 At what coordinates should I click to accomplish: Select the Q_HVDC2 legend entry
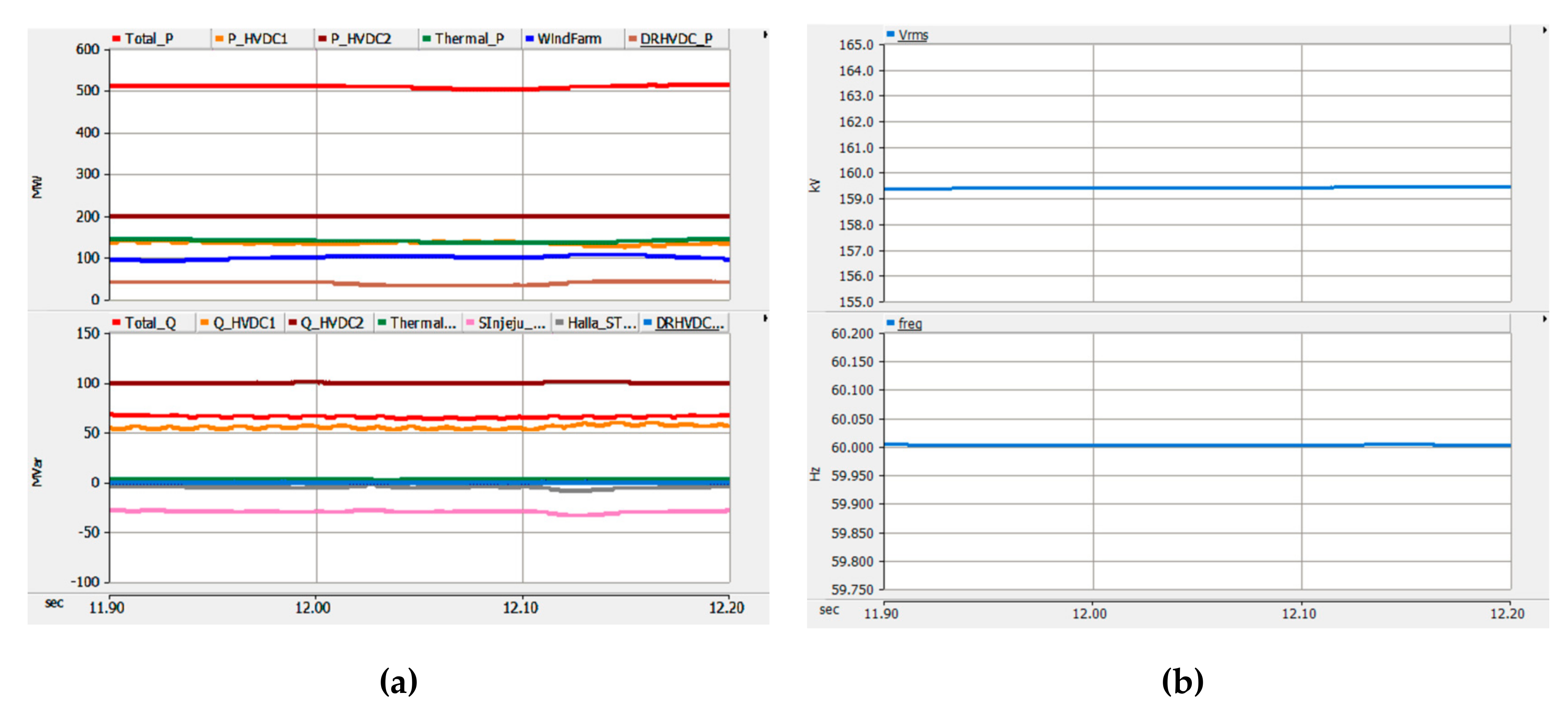tap(332, 323)
